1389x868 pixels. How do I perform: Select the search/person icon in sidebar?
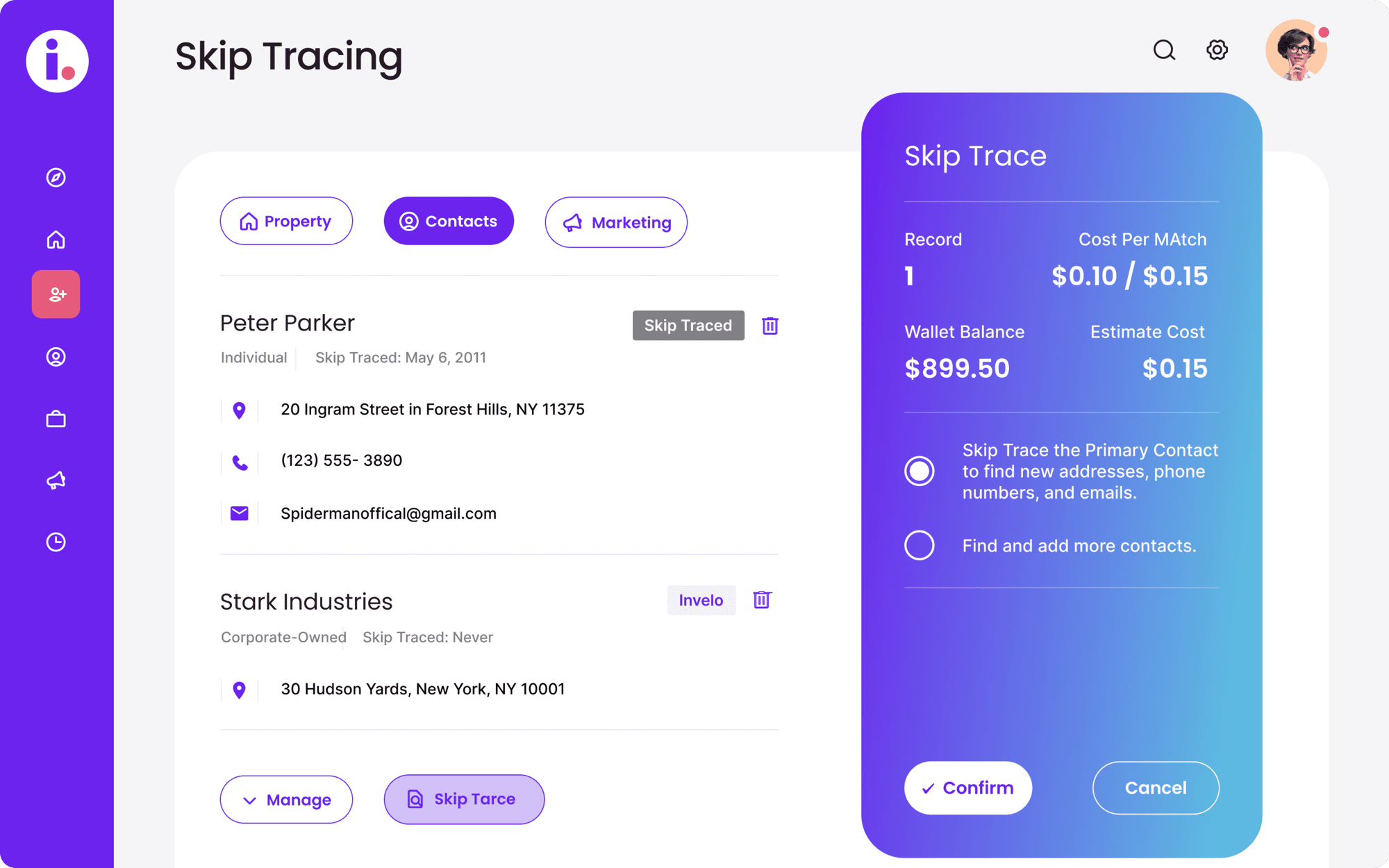57,356
